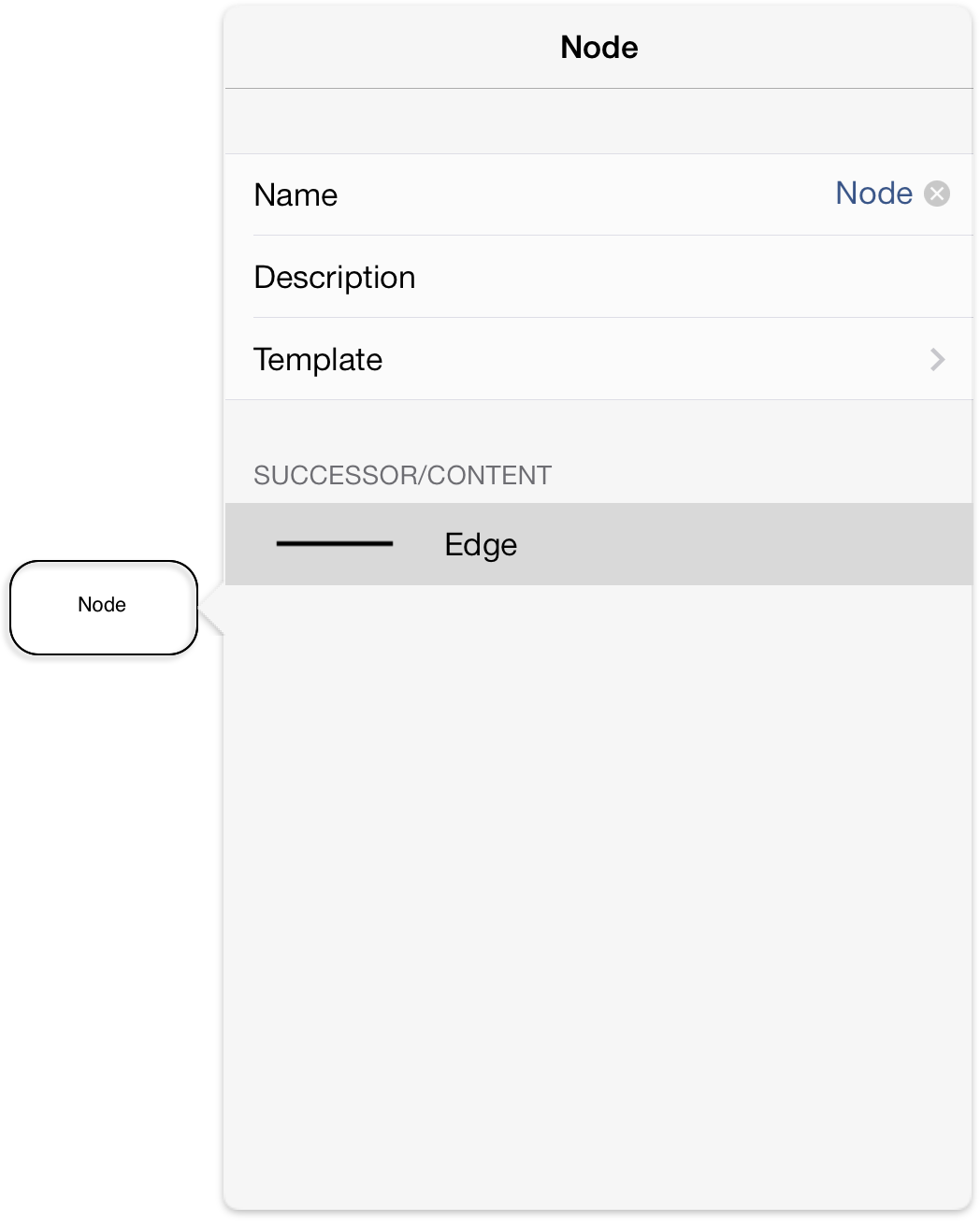Click the empty popover area below Edge row
This screenshot has width=980, height=1221.
598,896
